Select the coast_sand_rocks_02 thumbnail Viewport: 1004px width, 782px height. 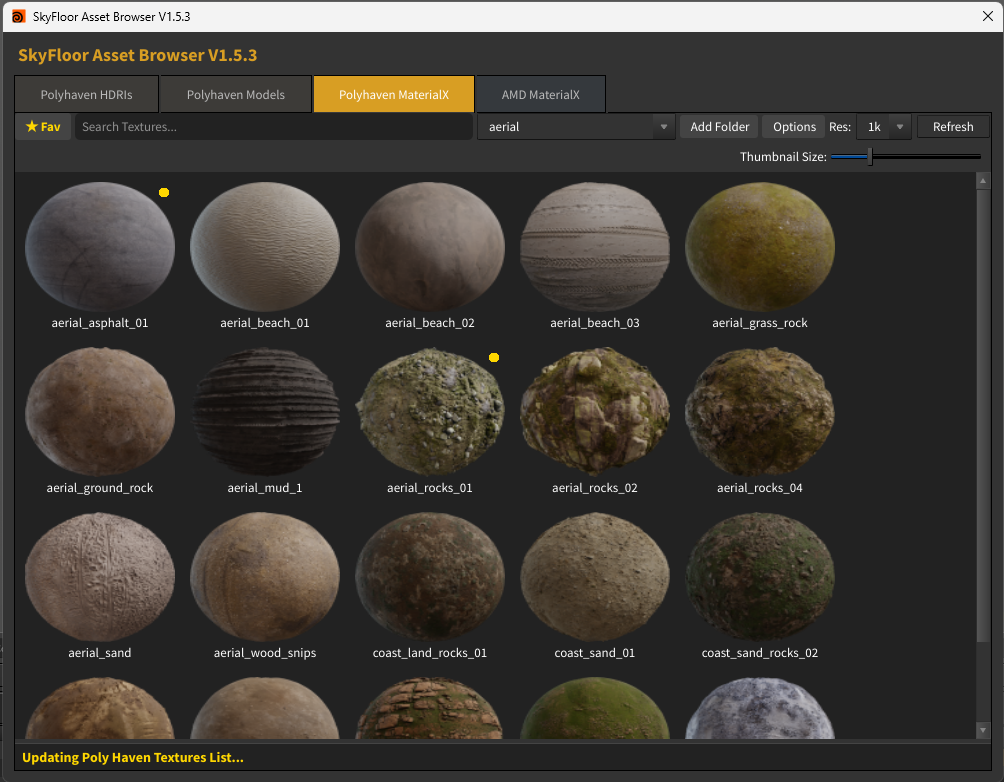[760, 576]
